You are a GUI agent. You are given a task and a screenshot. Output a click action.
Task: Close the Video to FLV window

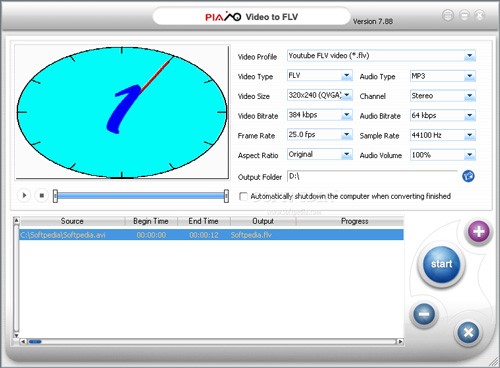coord(479,15)
